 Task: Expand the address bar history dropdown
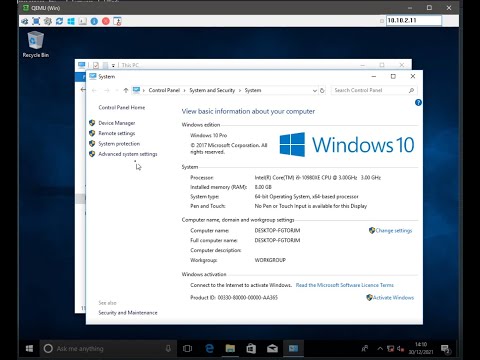pyautogui.click(x=314, y=91)
